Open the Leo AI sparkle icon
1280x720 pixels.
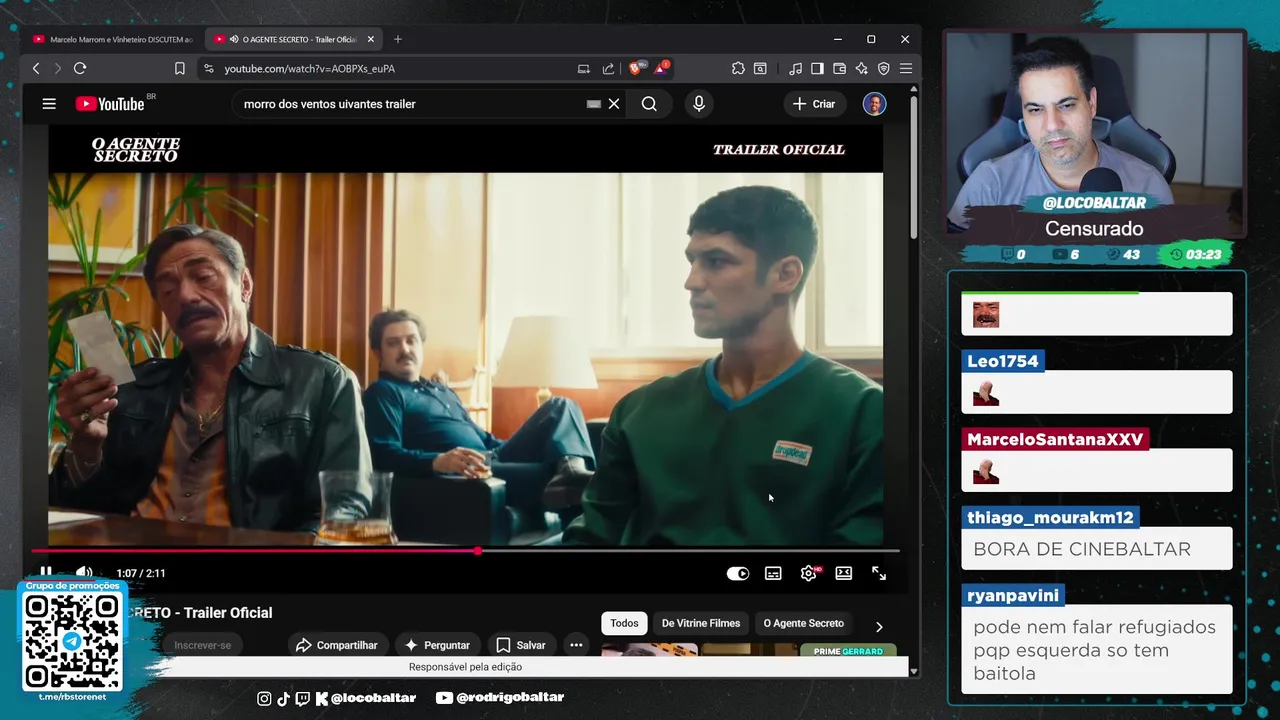861,68
